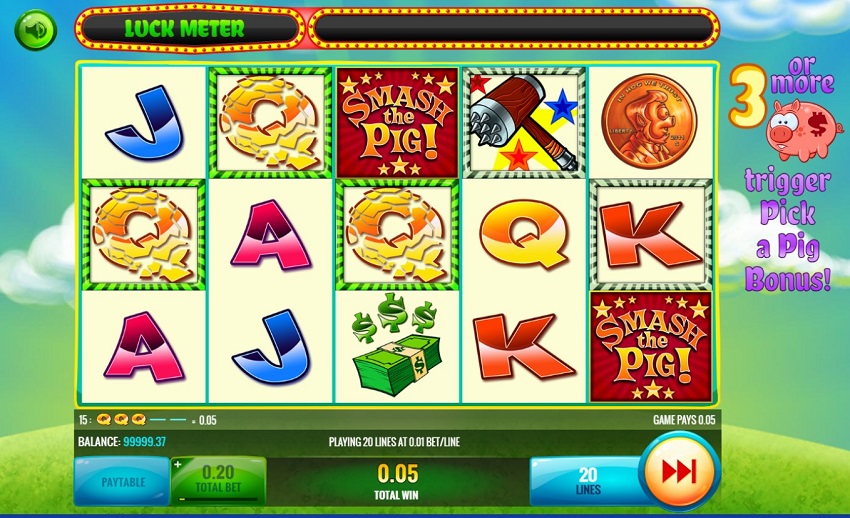Click the solid Q in fourth reel
850x518 pixels.
point(524,234)
